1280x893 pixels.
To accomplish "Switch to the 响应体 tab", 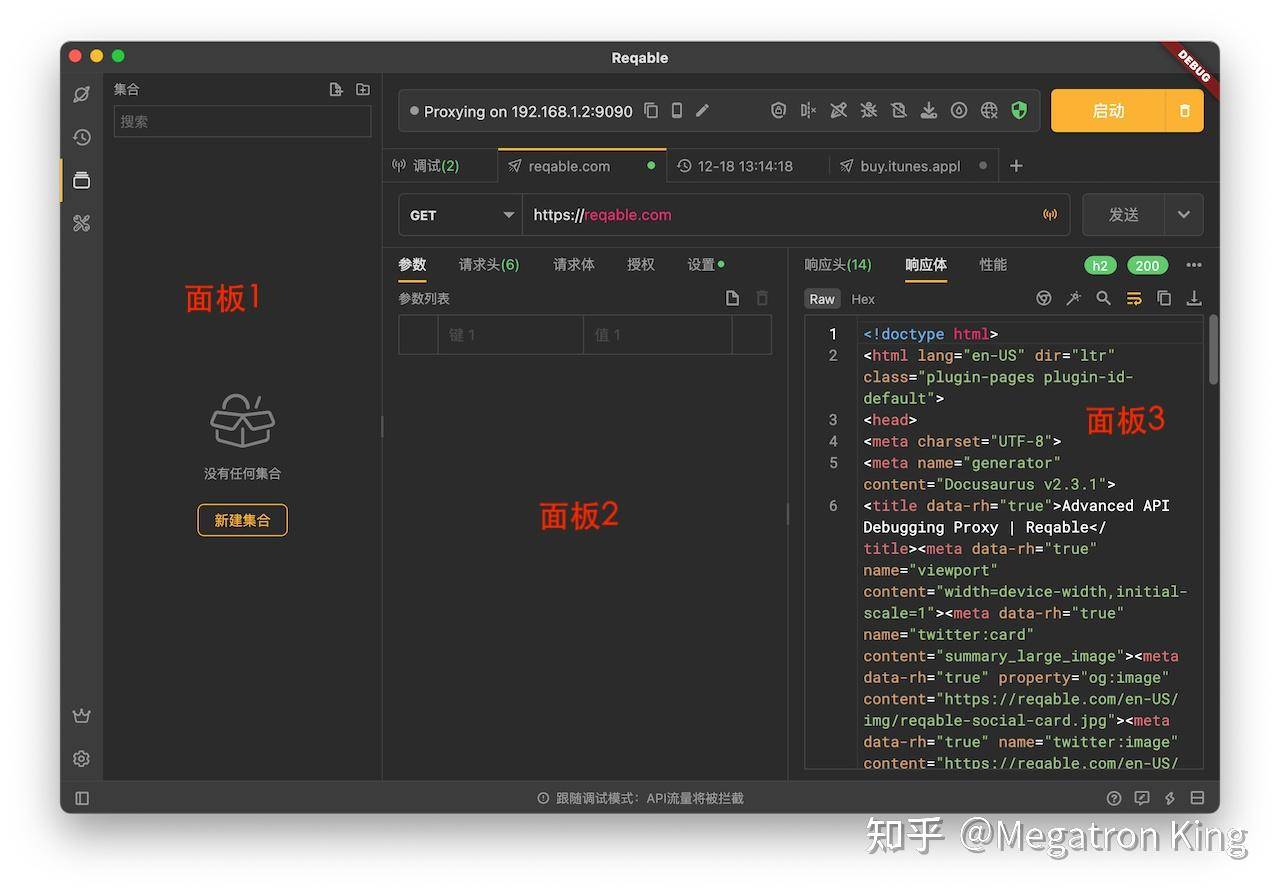I will (x=926, y=265).
